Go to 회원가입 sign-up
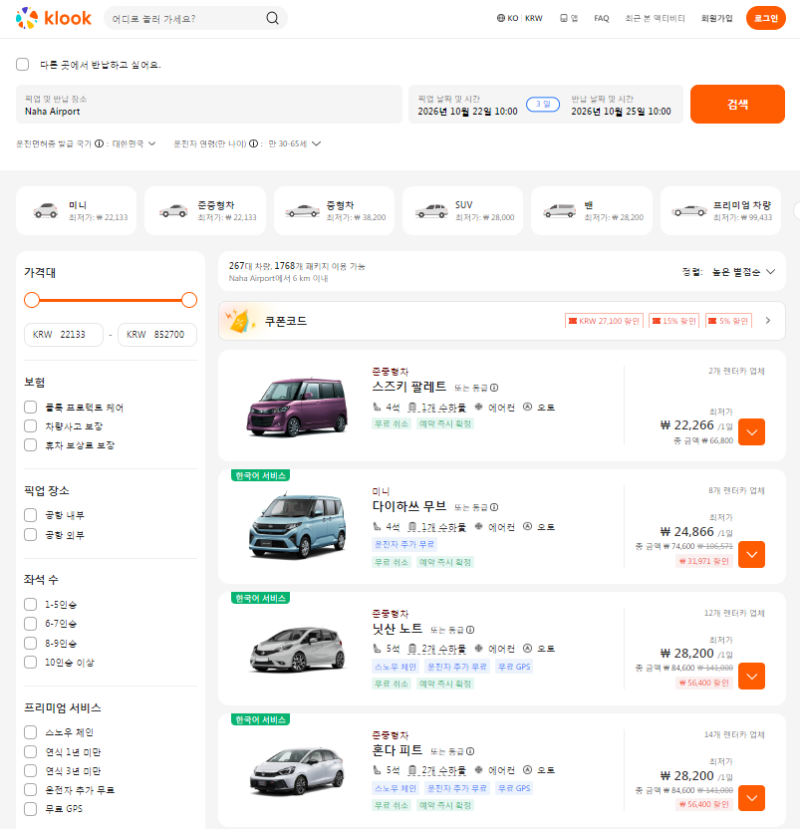Viewport: 800px width, 829px height. point(716,19)
